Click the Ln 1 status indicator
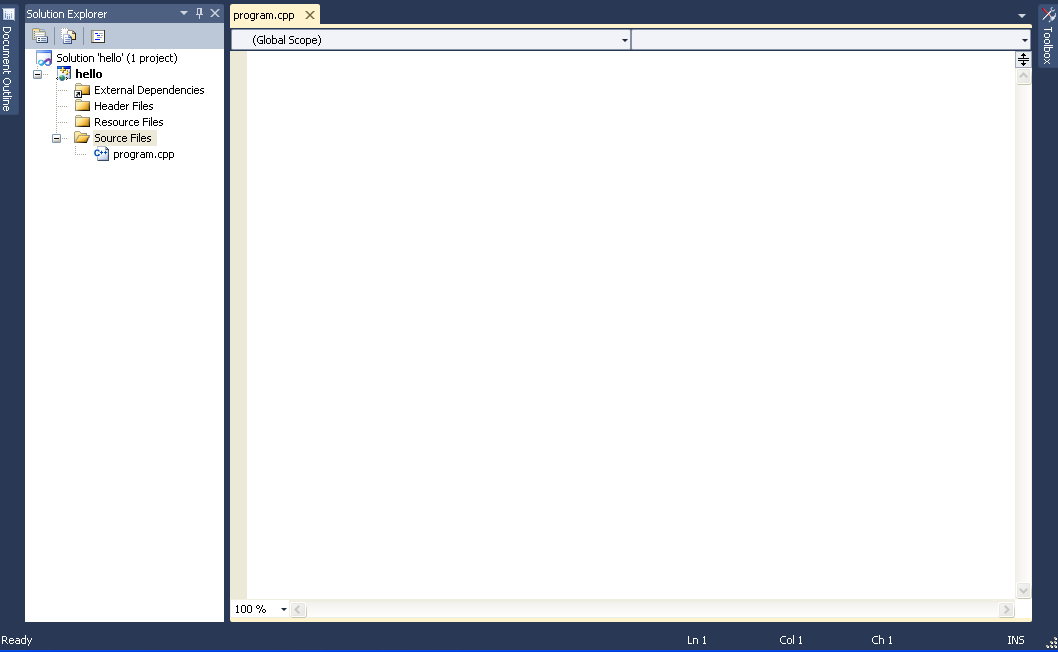 point(697,640)
